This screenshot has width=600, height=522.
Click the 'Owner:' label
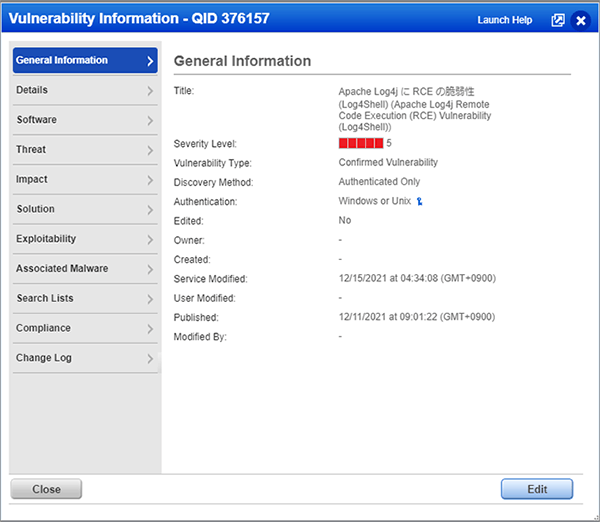click(189, 240)
